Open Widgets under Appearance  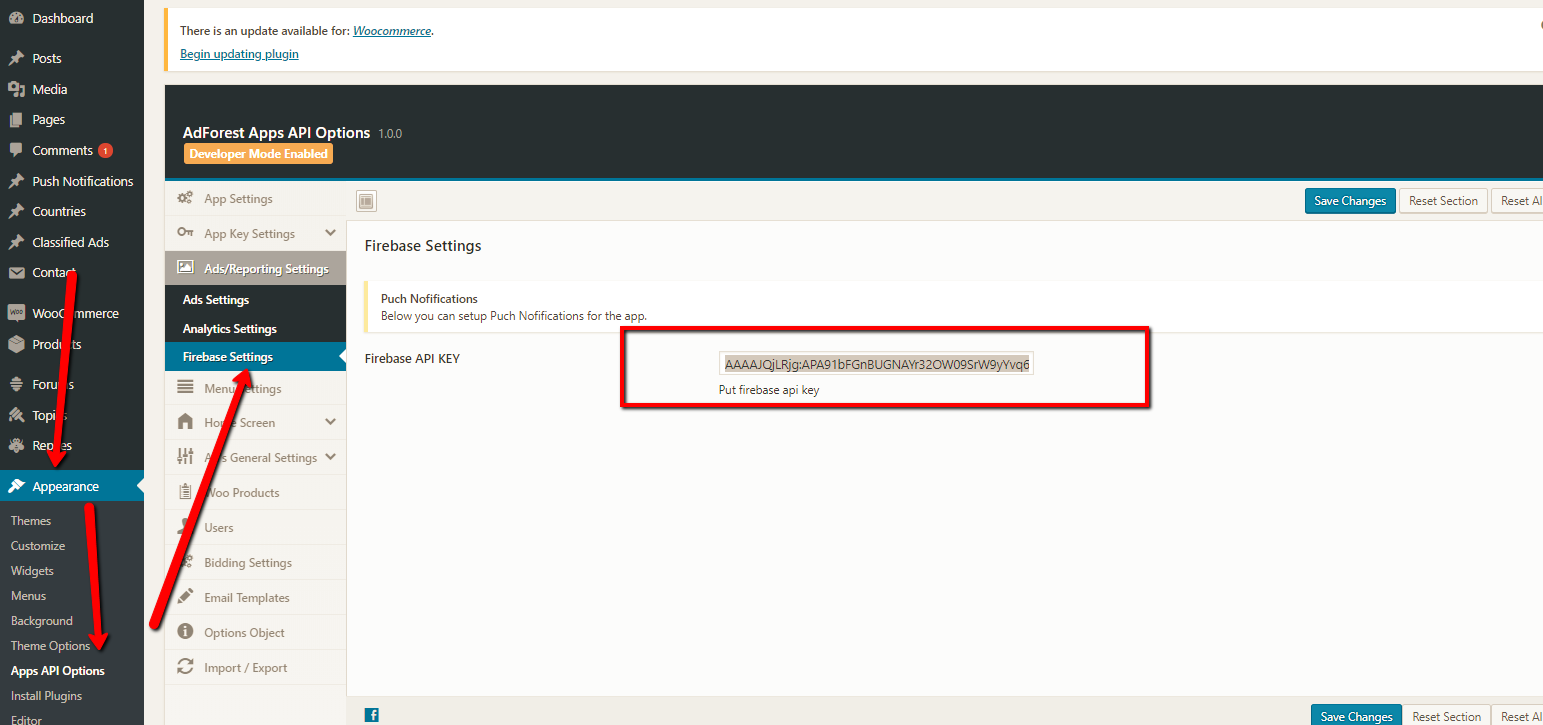(32, 571)
